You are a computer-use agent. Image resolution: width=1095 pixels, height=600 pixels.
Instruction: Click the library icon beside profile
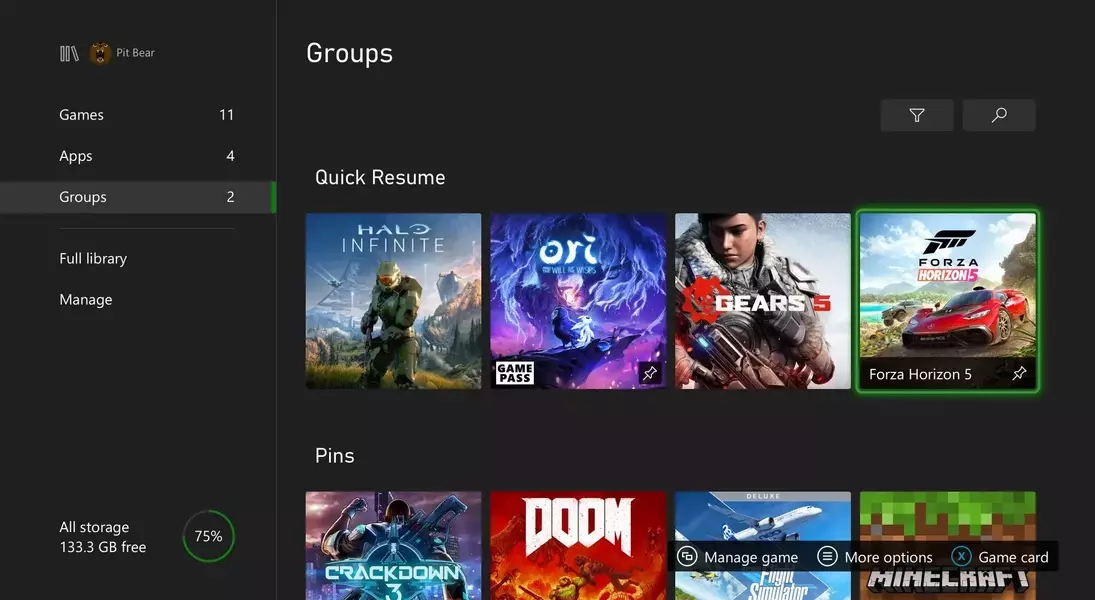(69, 53)
